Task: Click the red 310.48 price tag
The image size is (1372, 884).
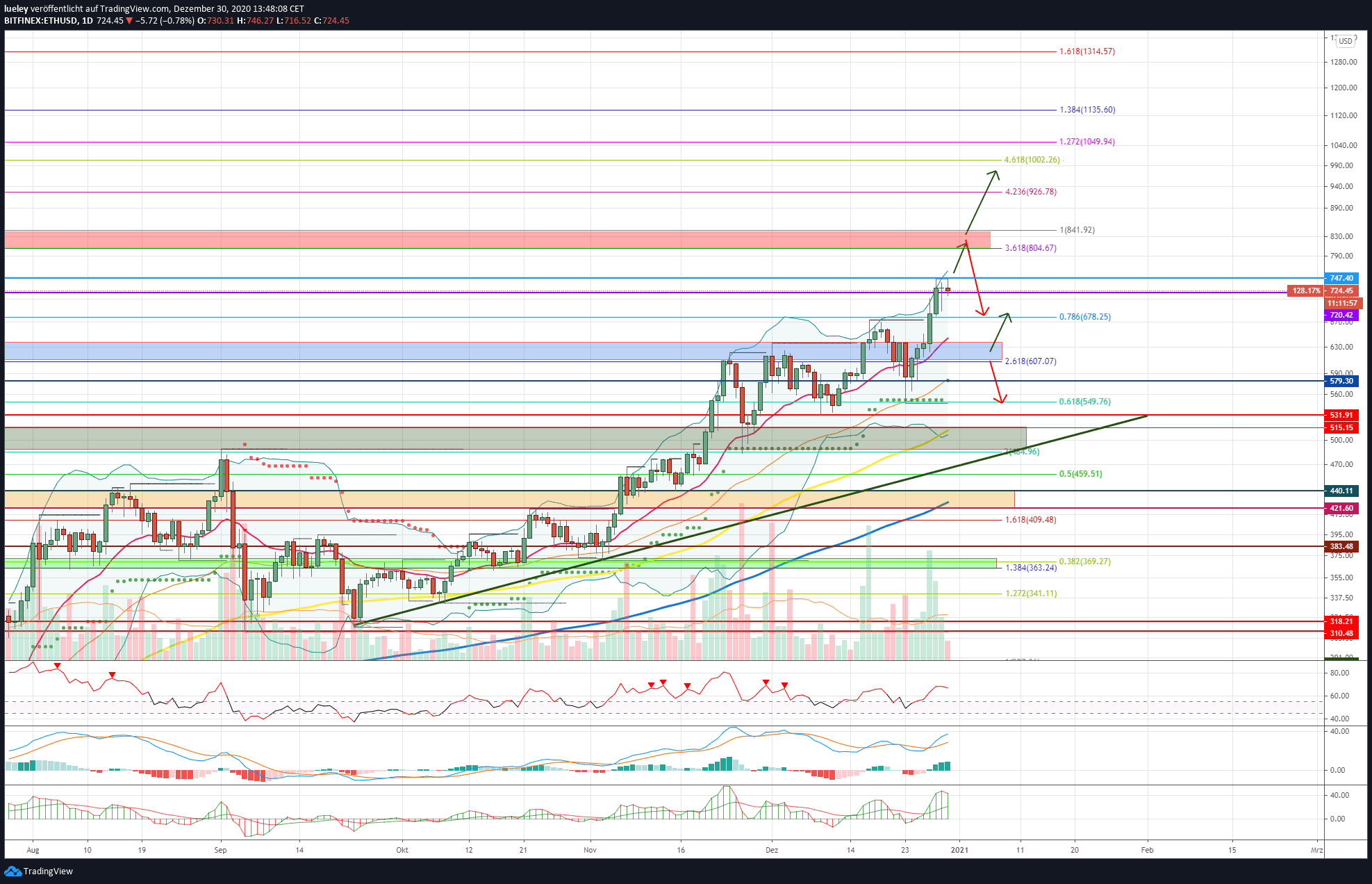Action: [1341, 633]
